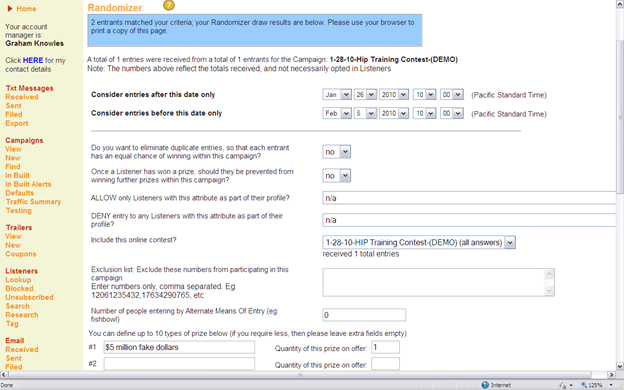Open the online contest selection dropdown
Screen dimensions: 624x390
[419, 242]
